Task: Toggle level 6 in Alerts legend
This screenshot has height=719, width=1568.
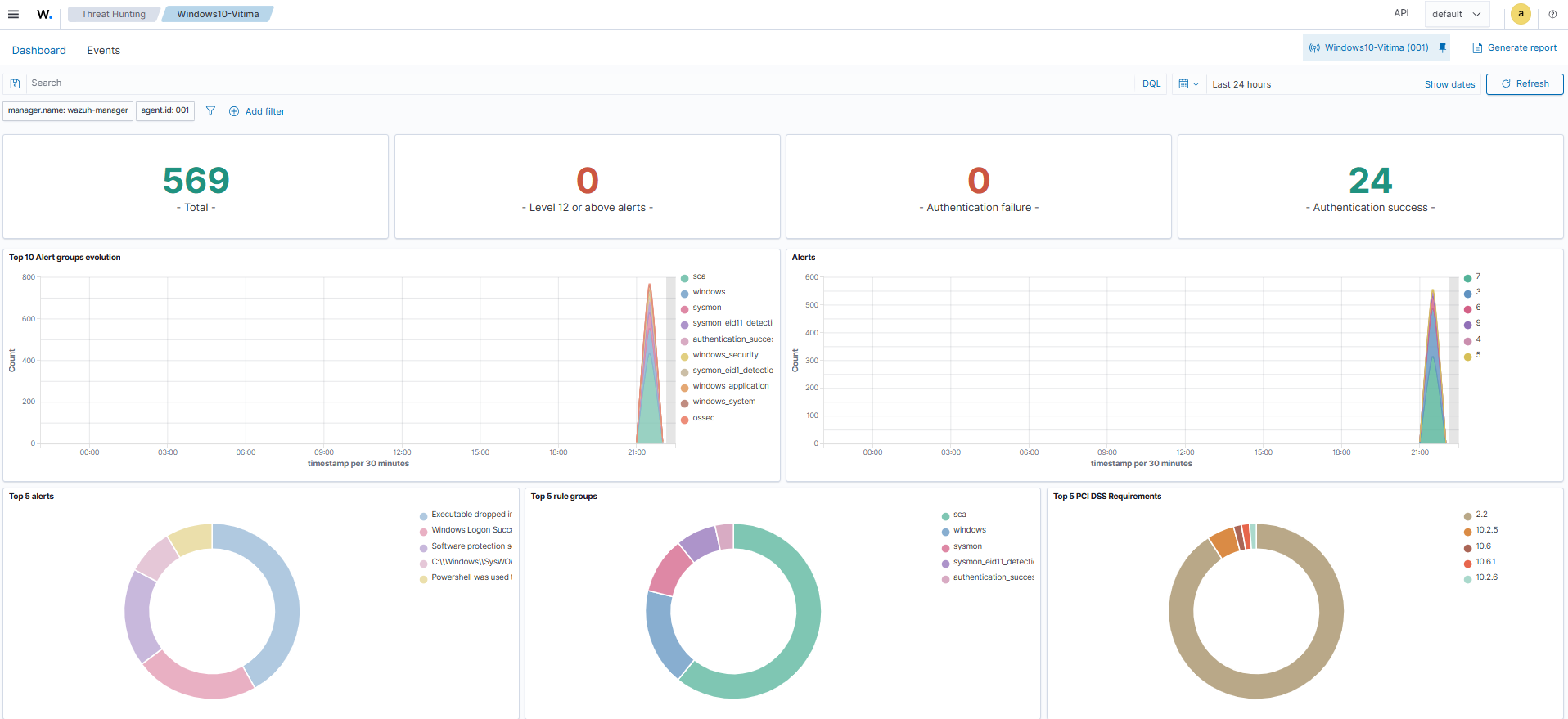Action: [1472, 308]
